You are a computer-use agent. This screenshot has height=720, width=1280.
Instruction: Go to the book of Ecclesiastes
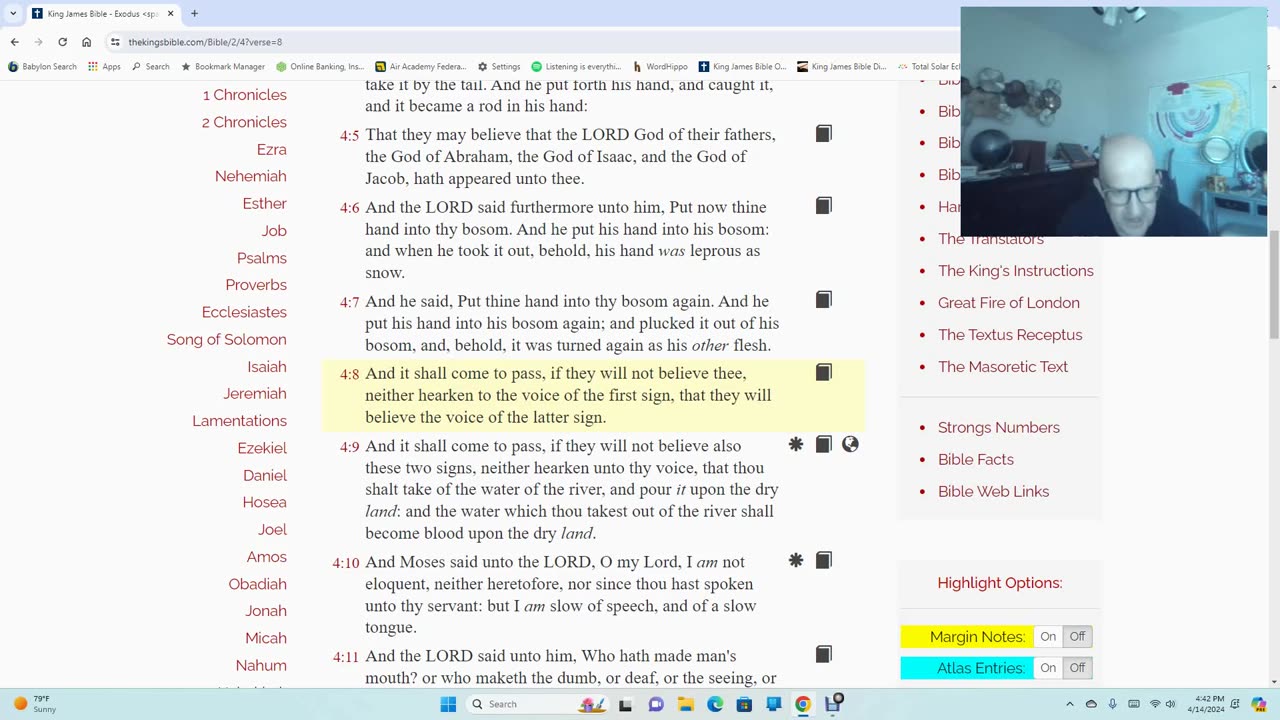click(x=244, y=312)
